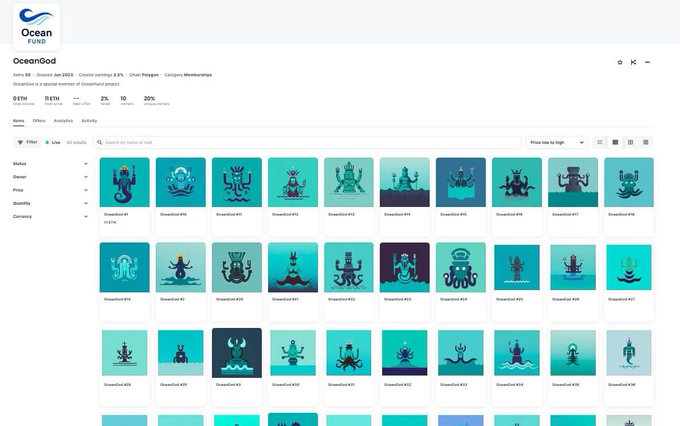680x426 pixels.
Task: Expand the Owner filter section
Action: click(50, 177)
